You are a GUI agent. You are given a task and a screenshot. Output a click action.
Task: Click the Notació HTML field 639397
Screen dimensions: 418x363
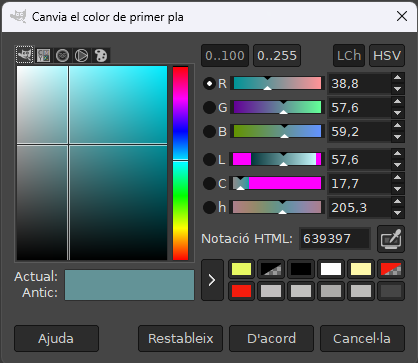(x=335, y=239)
